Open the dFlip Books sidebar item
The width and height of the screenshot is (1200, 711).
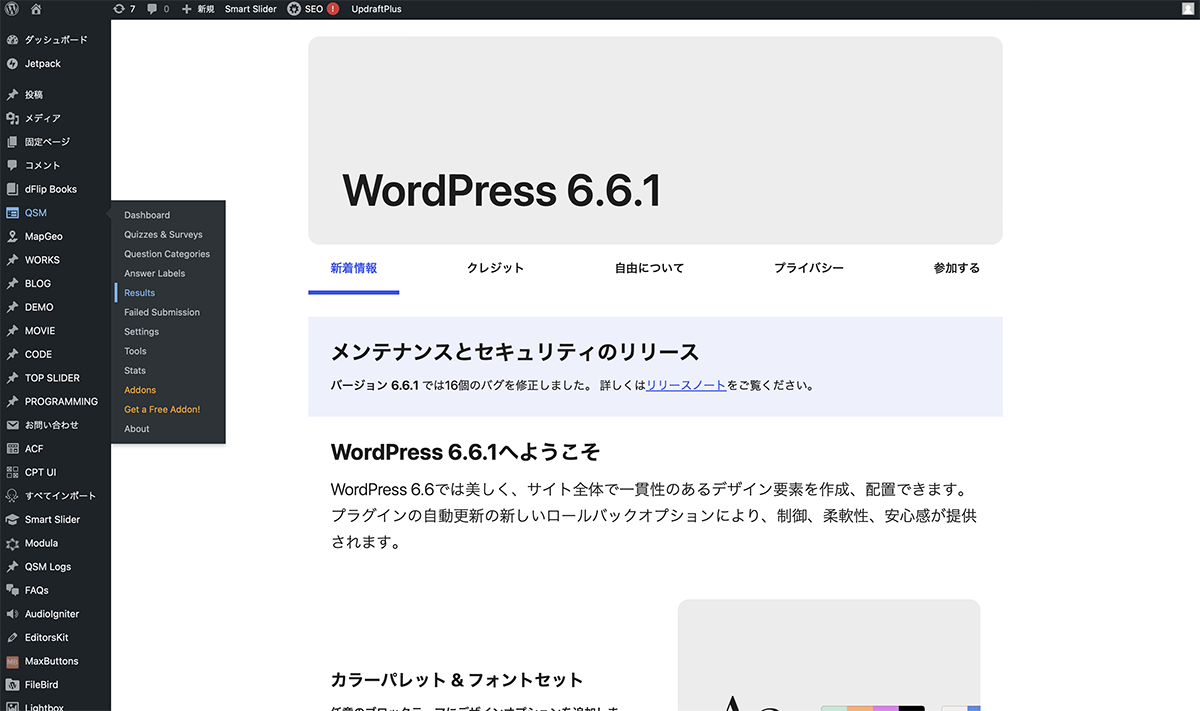(50, 189)
